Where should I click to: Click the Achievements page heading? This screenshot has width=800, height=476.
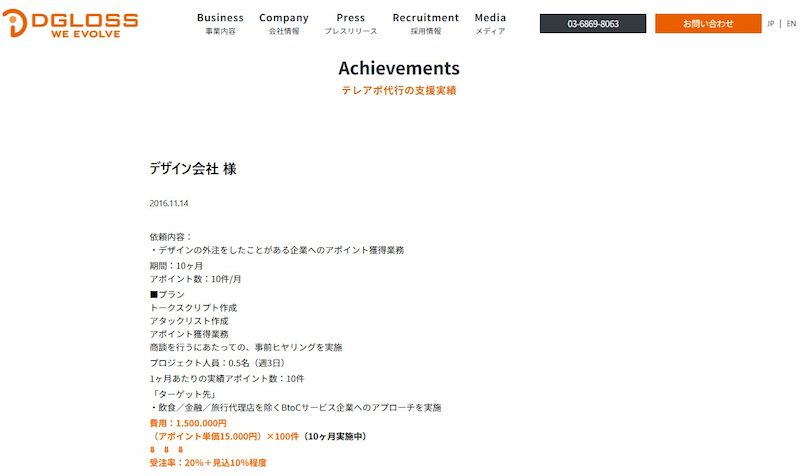(x=399, y=68)
